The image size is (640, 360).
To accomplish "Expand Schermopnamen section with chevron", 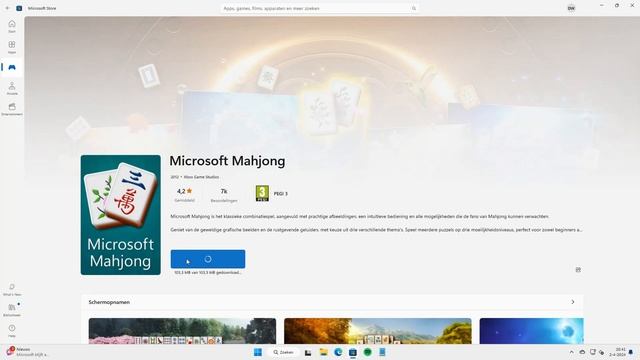I will tap(573, 302).
